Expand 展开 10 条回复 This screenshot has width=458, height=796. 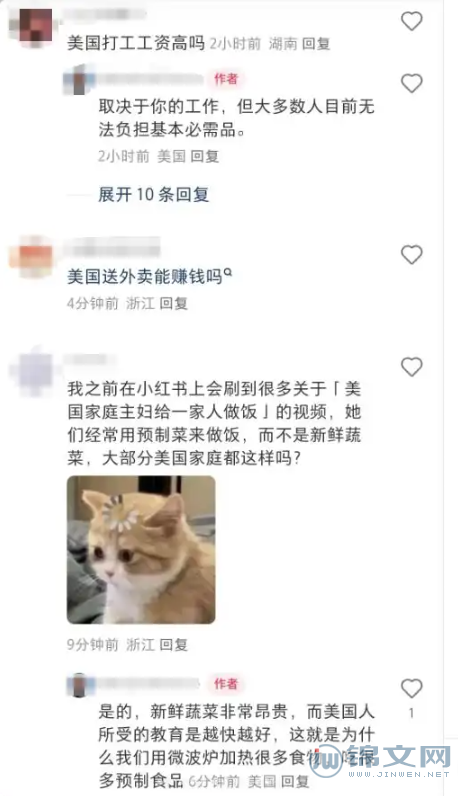(153, 194)
